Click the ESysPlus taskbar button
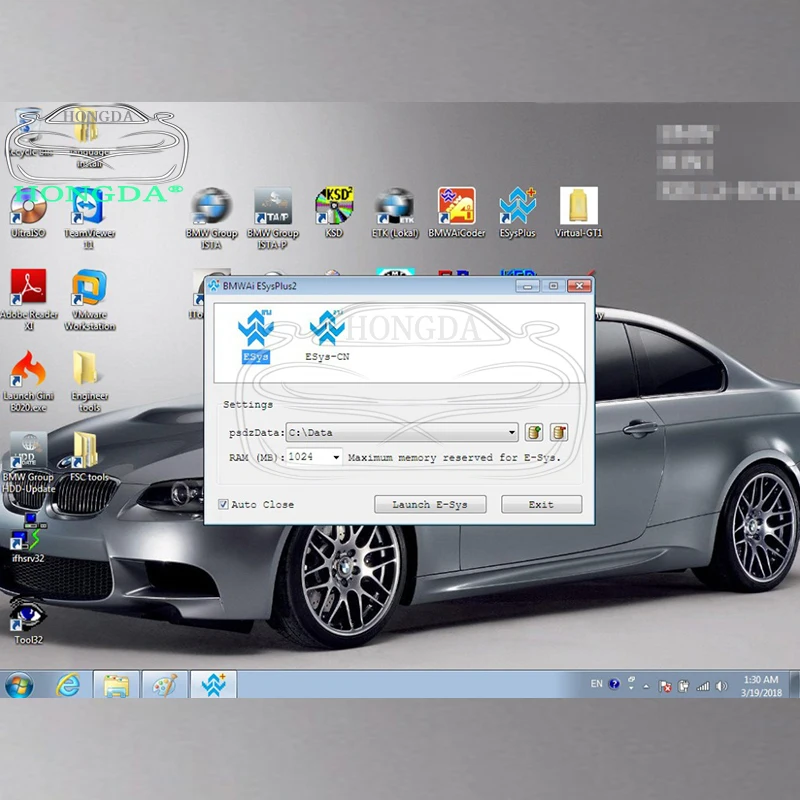The width and height of the screenshot is (800, 800). point(213,685)
